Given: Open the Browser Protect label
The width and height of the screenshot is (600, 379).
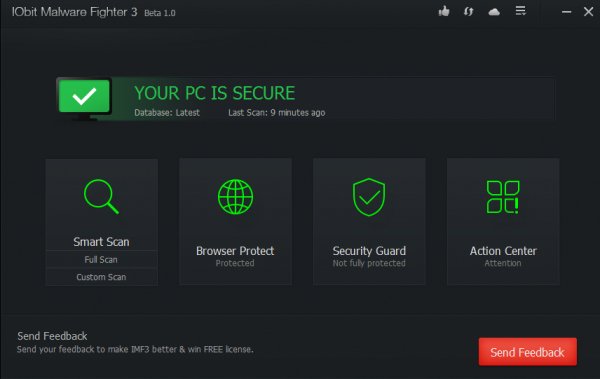Looking at the screenshot, I should pos(235,251).
